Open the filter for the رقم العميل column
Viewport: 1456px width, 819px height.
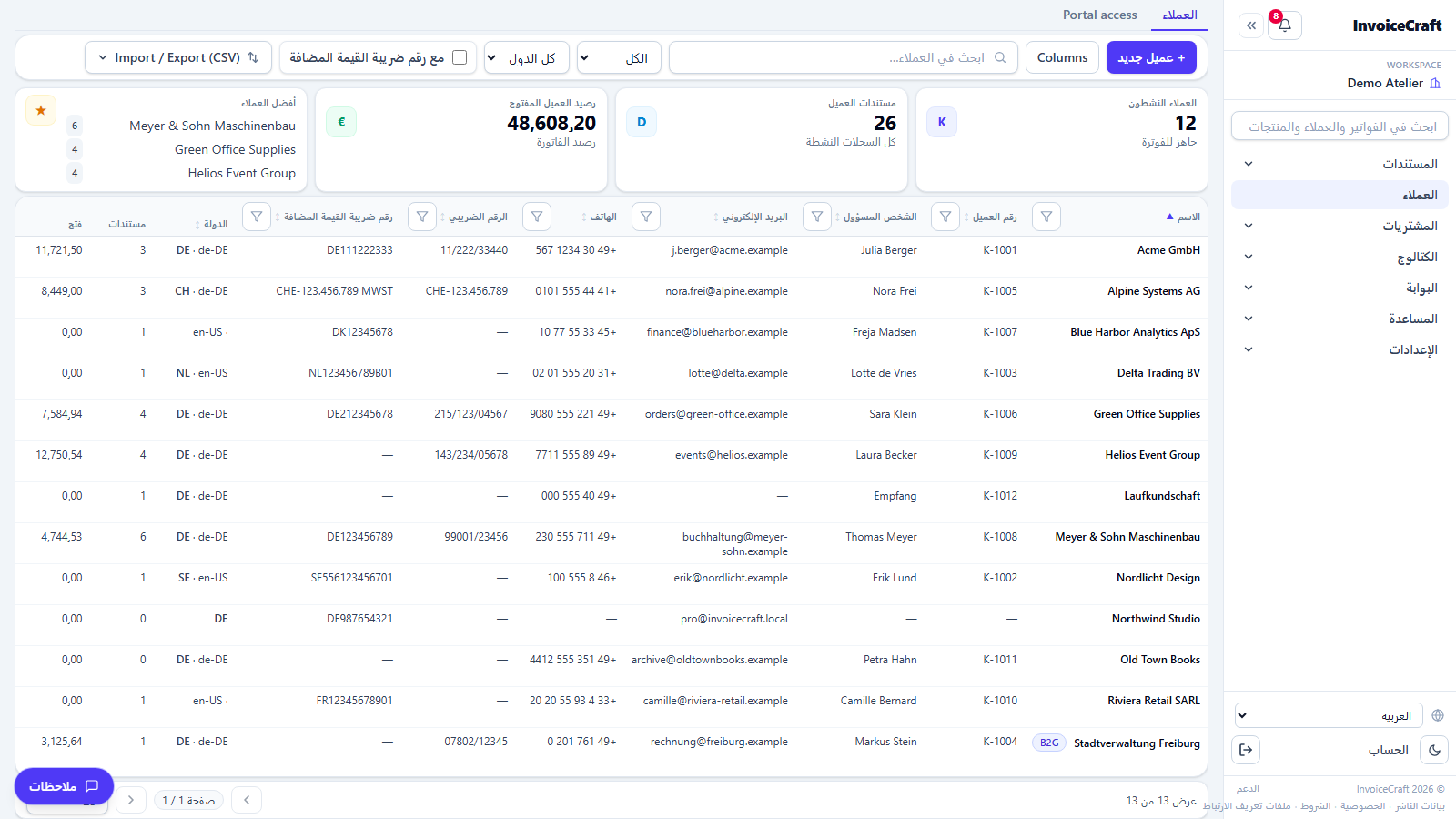(x=945, y=217)
